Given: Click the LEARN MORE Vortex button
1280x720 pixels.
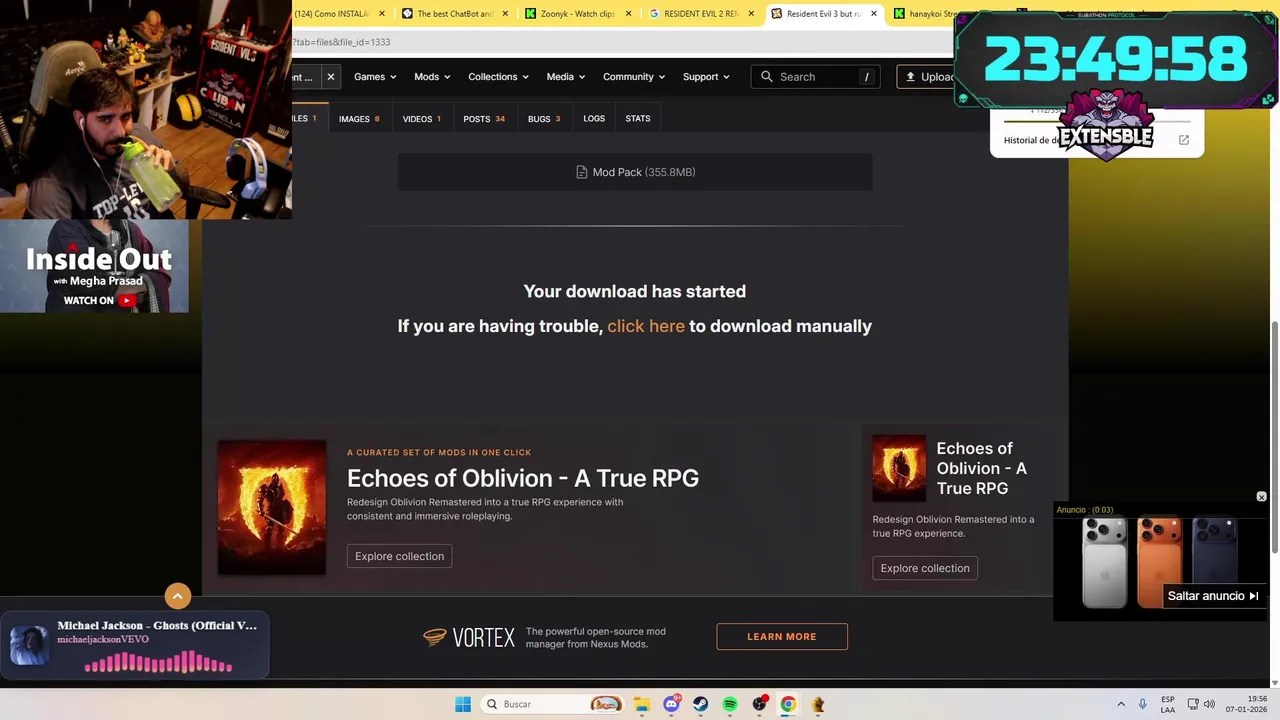Looking at the screenshot, I should tap(782, 637).
